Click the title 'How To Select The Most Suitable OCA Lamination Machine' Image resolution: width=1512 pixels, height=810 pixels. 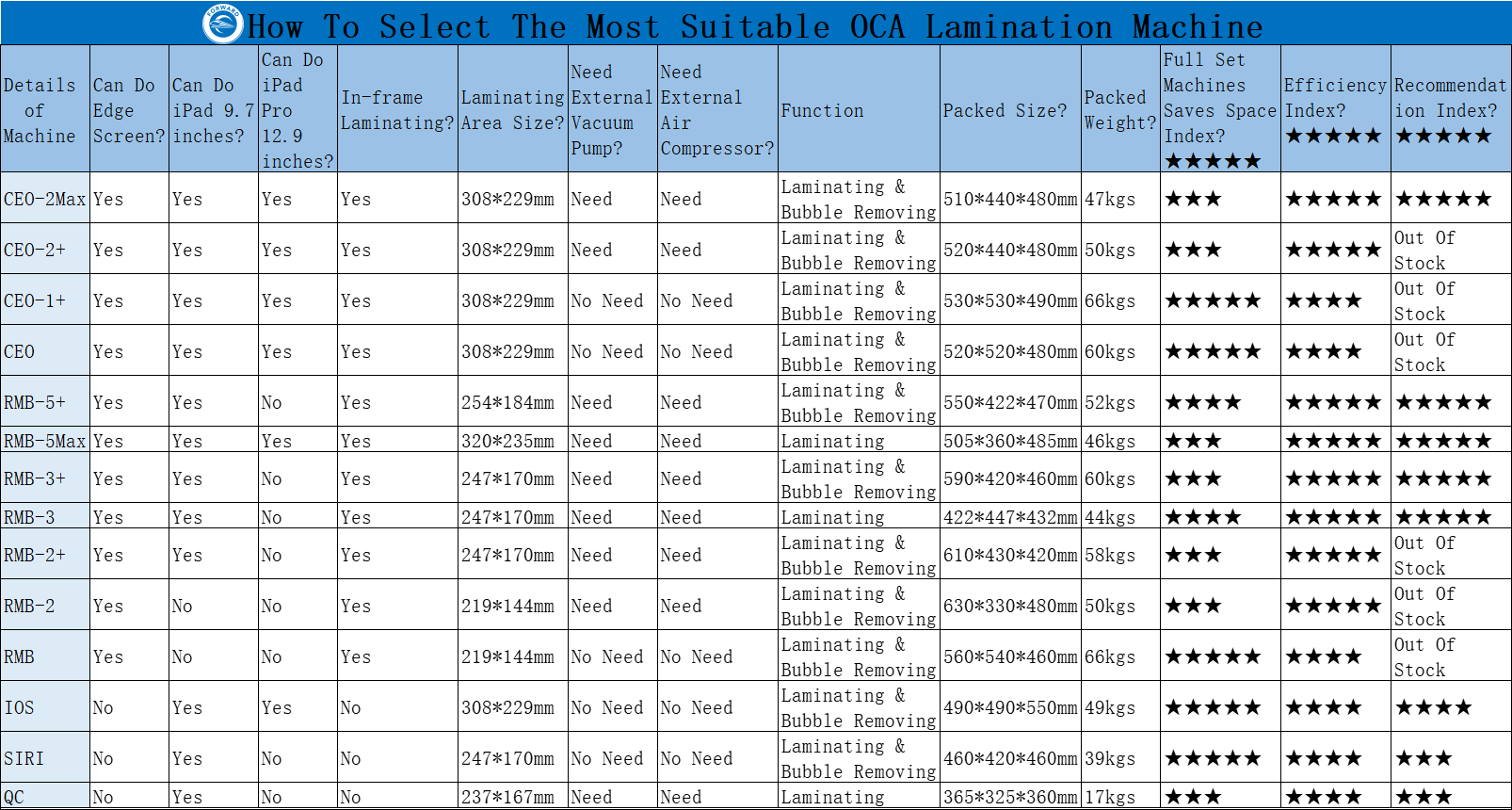tap(755, 26)
